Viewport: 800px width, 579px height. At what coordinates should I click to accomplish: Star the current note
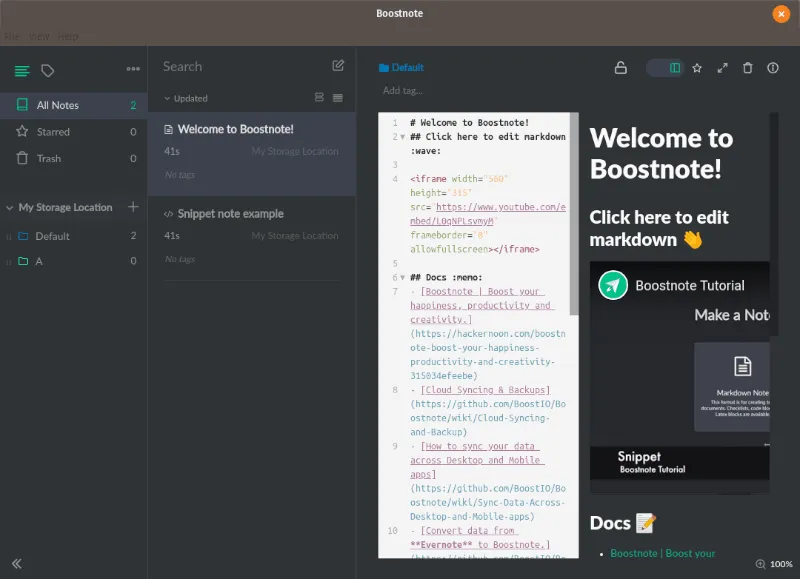(x=697, y=68)
